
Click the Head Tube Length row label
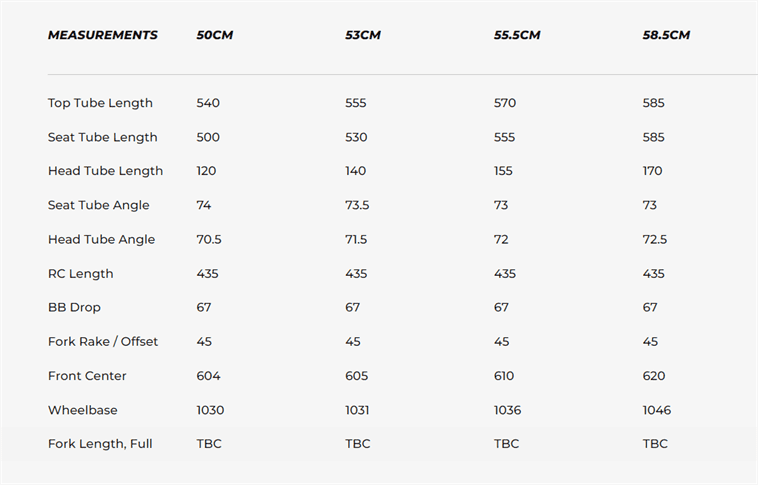(x=105, y=171)
